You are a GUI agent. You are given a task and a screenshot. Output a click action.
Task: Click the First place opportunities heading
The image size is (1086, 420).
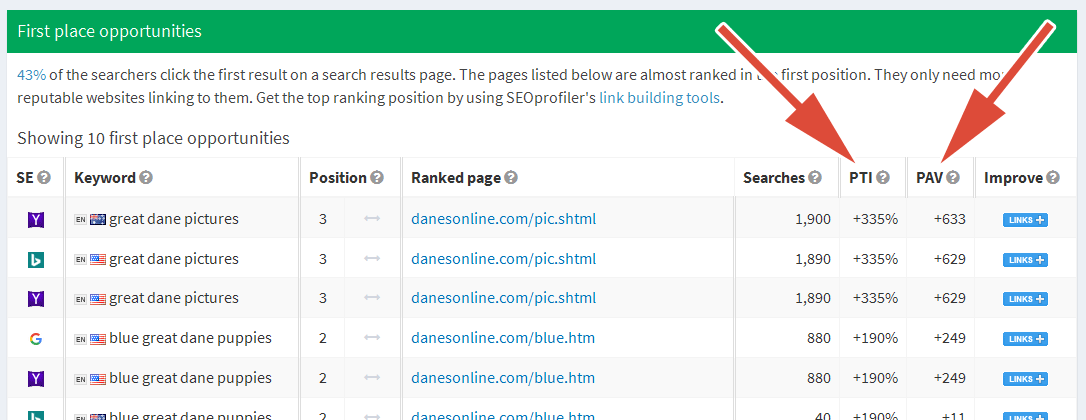click(109, 31)
